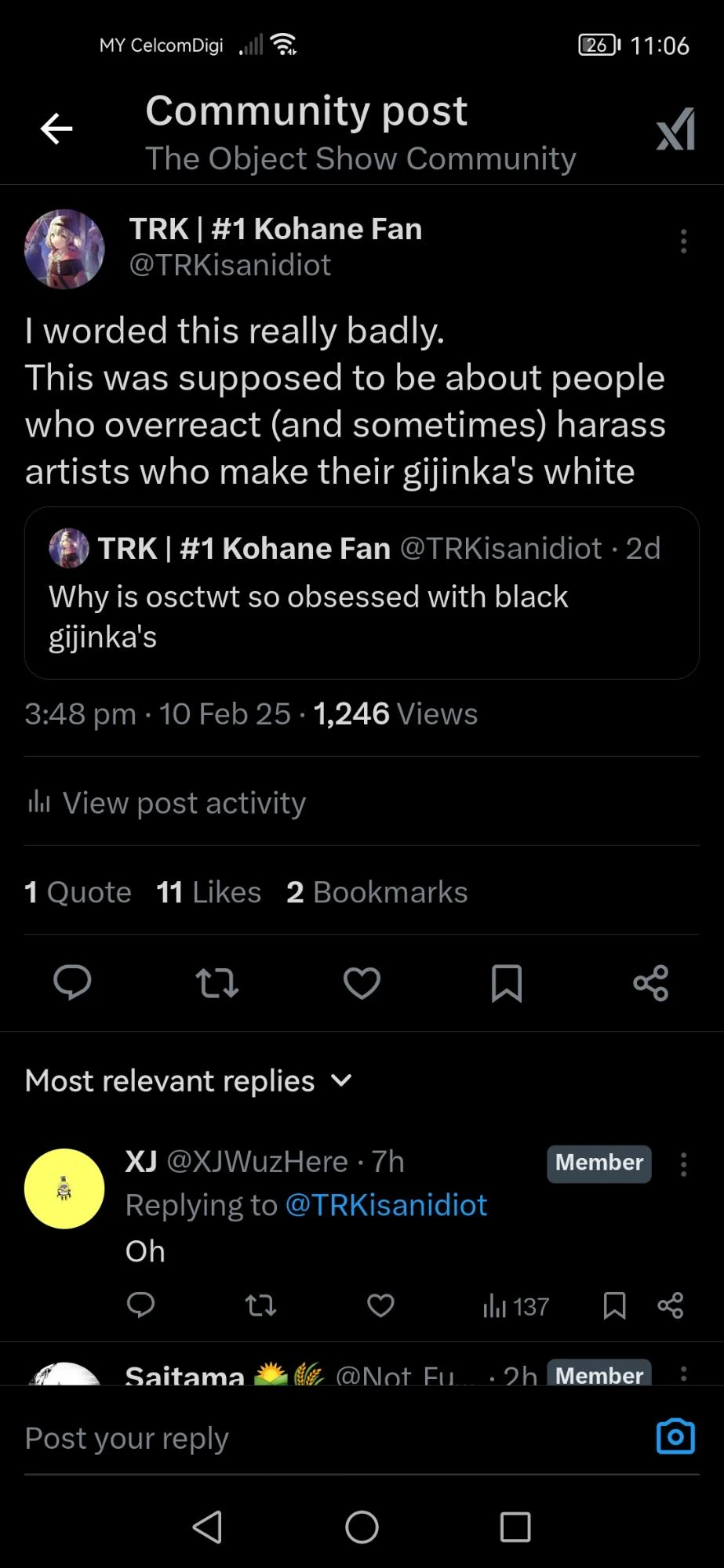
Task: Share TRK's post via the share icon
Action: [x=649, y=984]
